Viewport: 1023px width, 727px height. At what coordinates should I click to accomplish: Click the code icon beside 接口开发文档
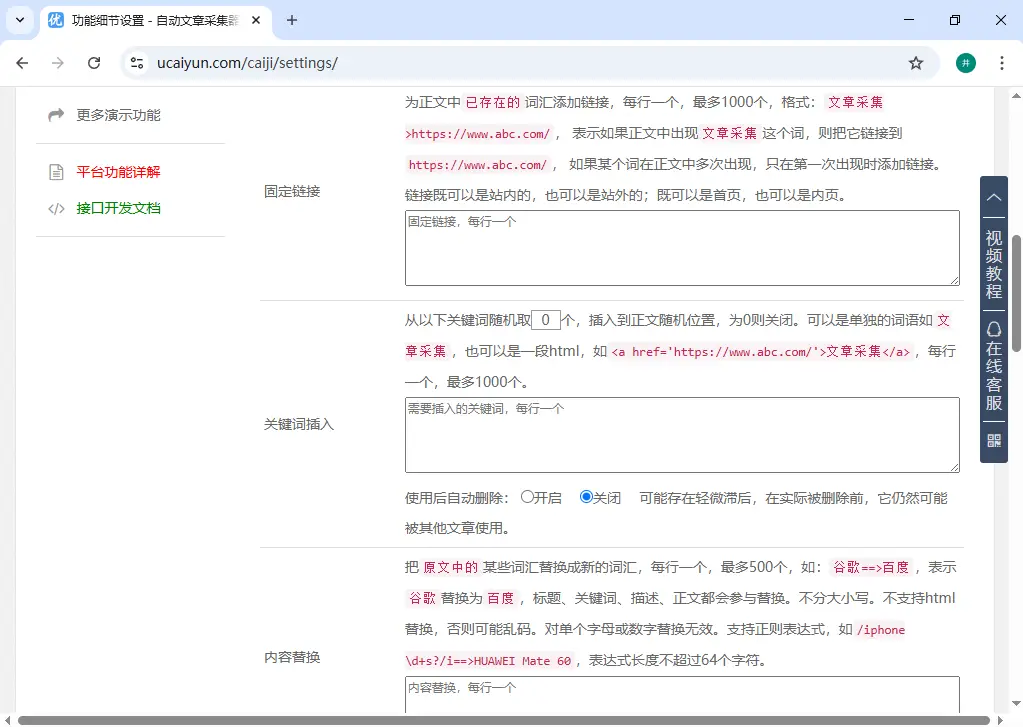pyautogui.click(x=59, y=209)
